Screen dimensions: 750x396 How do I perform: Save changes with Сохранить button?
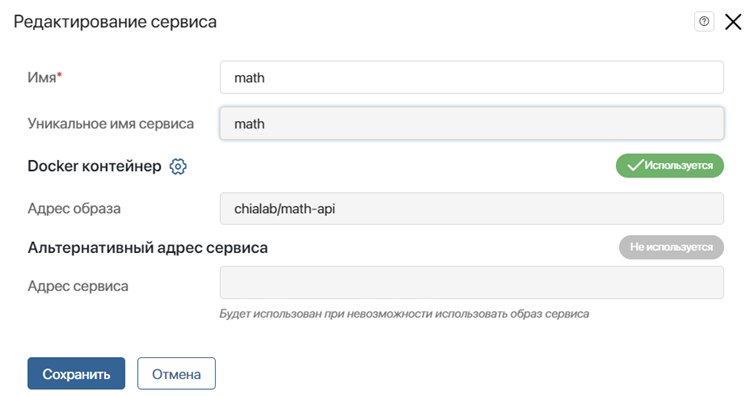pyautogui.click(x=76, y=374)
